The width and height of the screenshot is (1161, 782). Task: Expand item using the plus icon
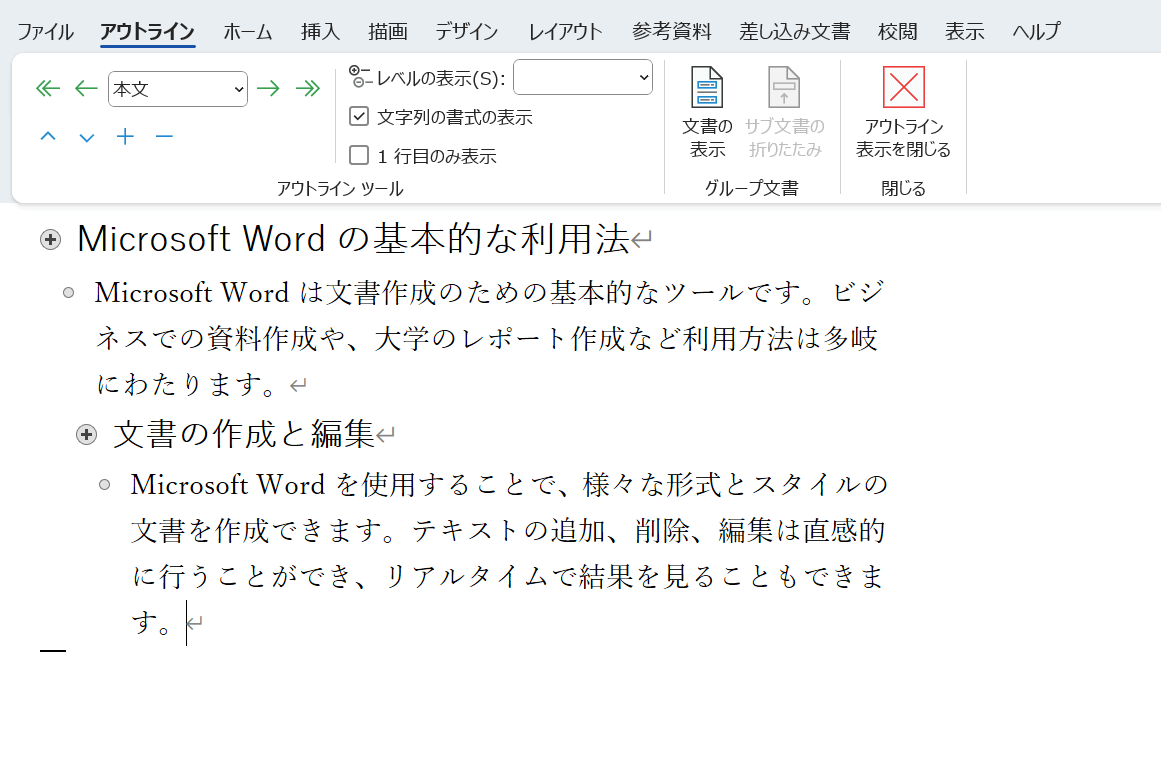point(125,137)
